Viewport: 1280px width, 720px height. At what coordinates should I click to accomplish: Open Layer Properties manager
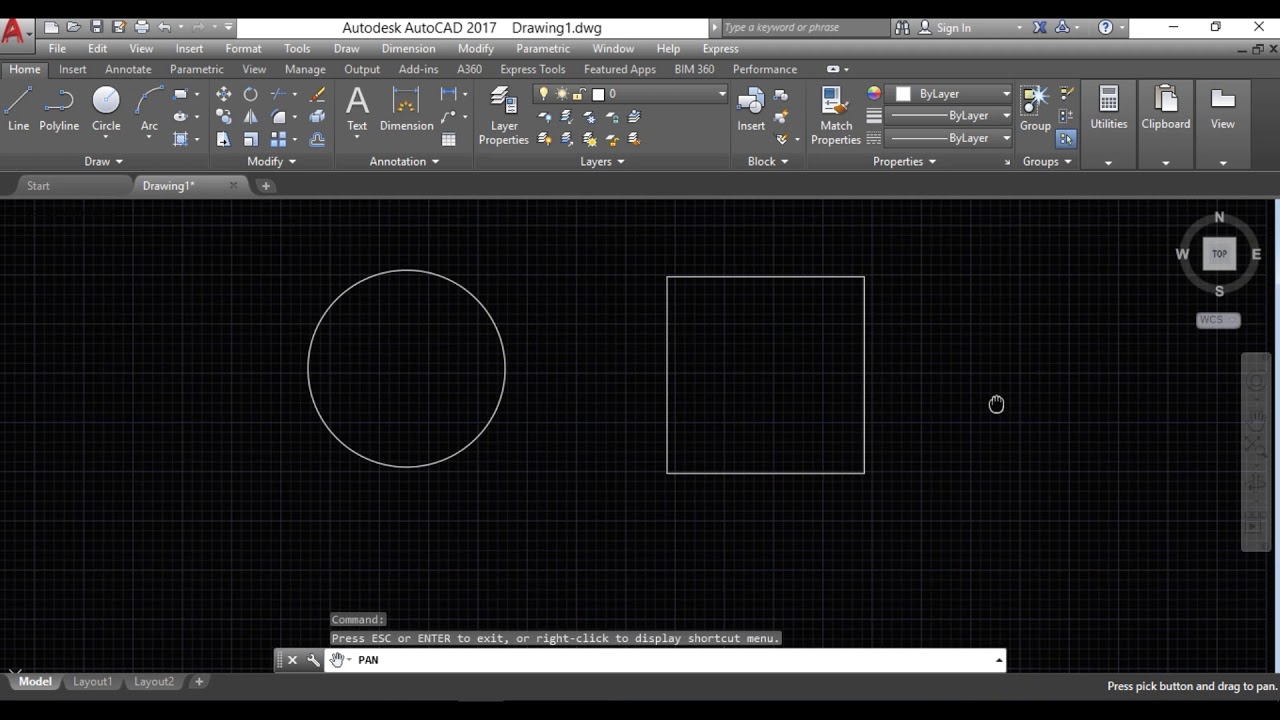pyautogui.click(x=503, y=116)
